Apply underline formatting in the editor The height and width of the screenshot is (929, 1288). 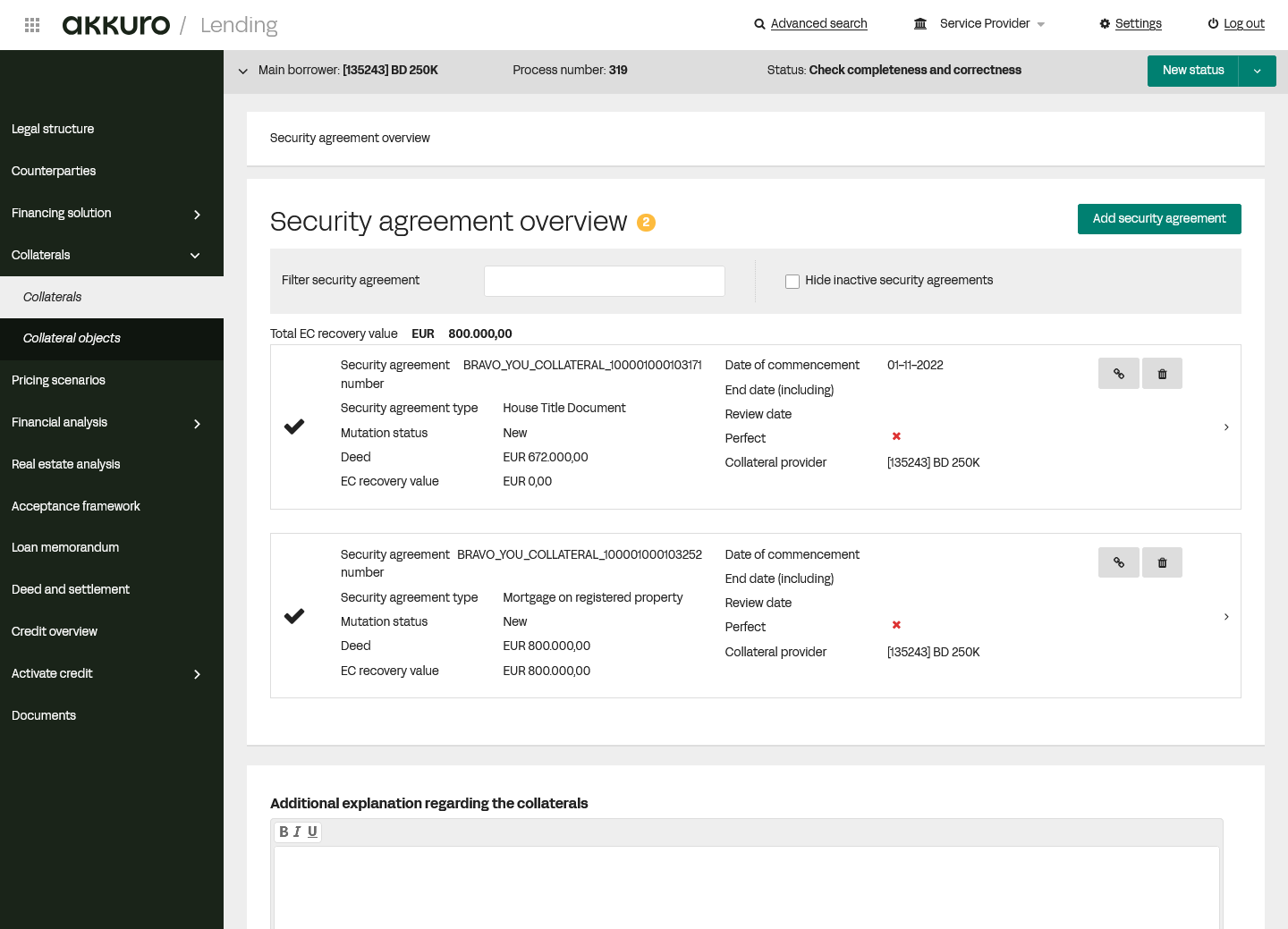pyautogui.click(x=312, y=832)
